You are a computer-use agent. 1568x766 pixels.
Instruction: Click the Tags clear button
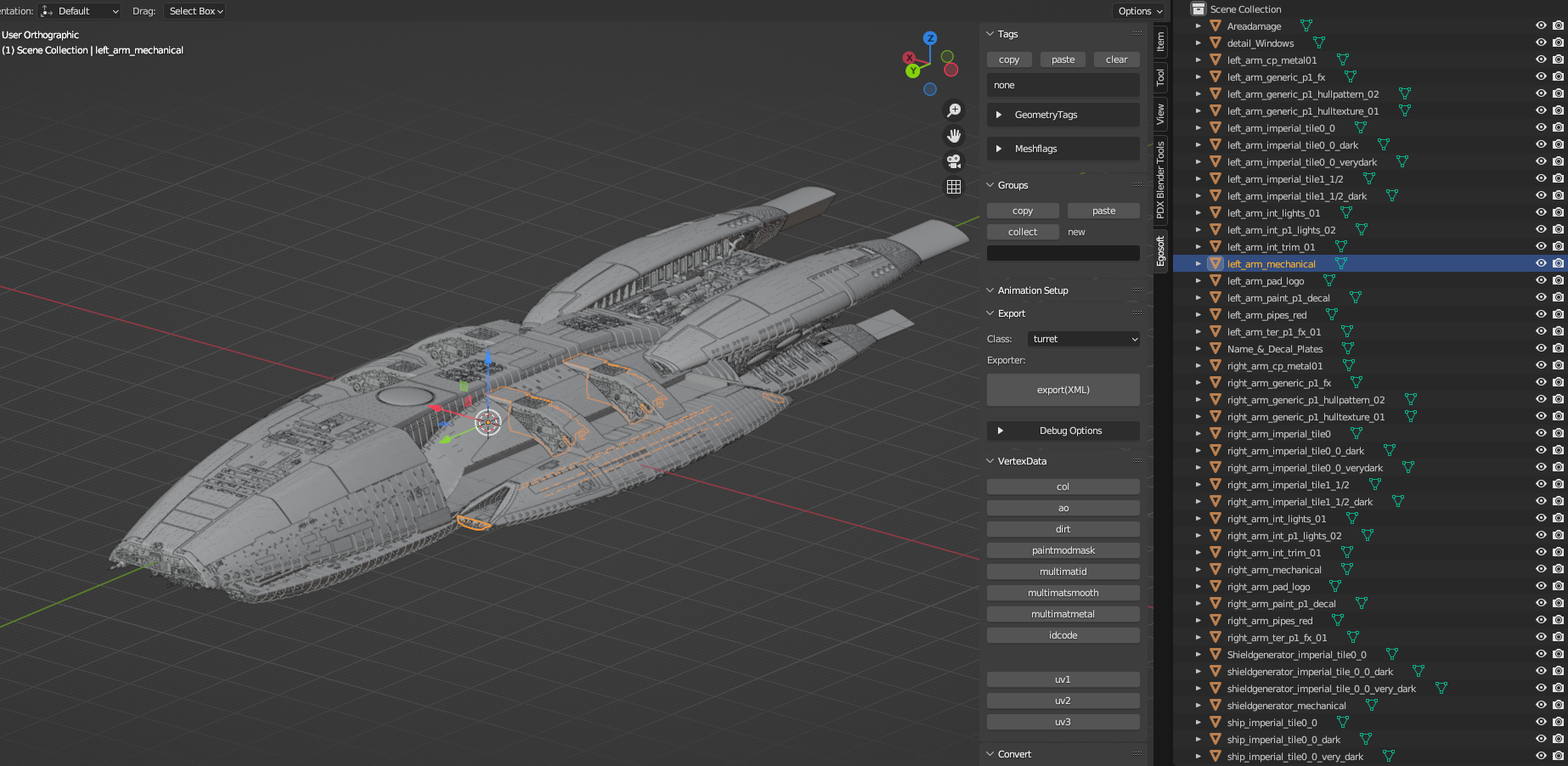pyautogui.click(x=1116, y=59)
